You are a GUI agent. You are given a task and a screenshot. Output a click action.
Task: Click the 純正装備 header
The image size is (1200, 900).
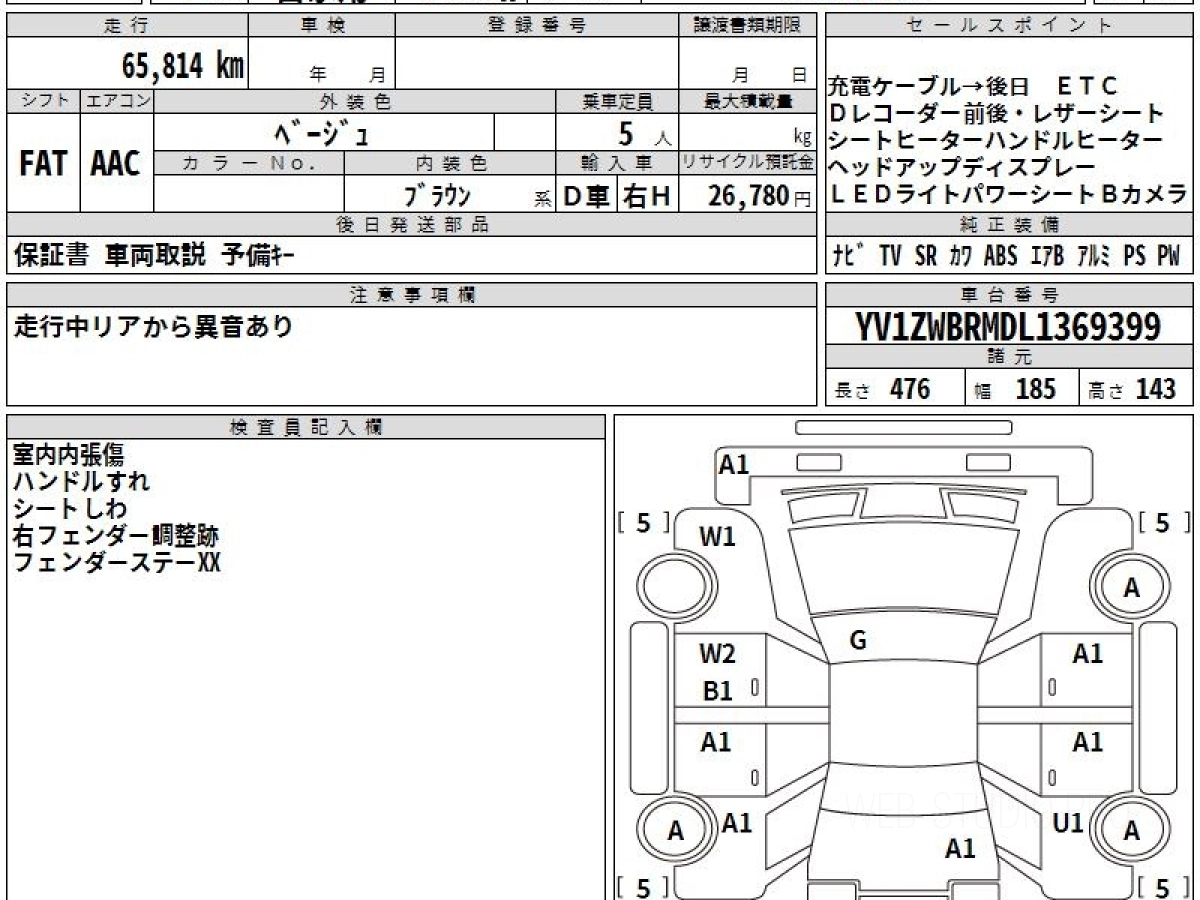coord(1009,225)
